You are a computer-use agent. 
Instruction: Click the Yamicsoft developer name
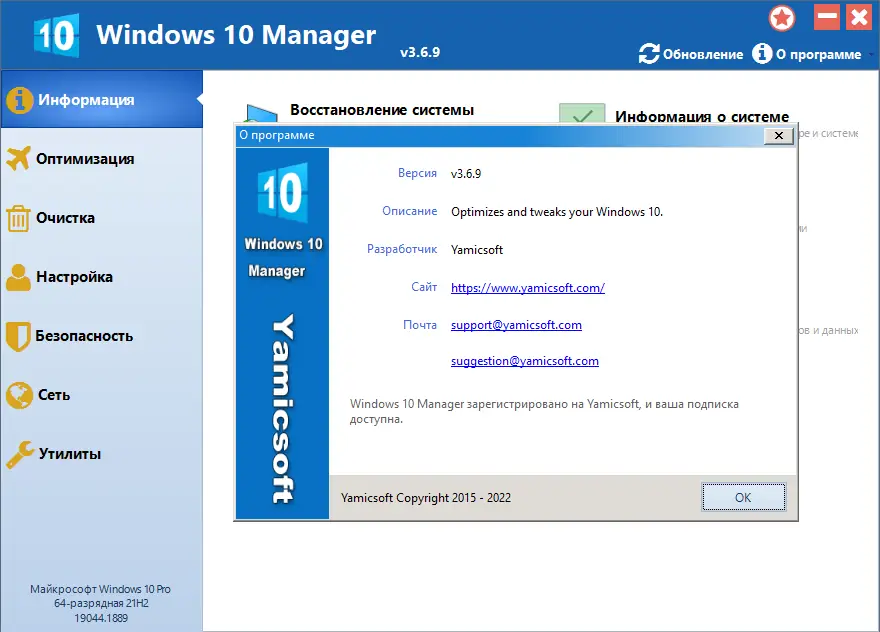click(x=477, y=250)
